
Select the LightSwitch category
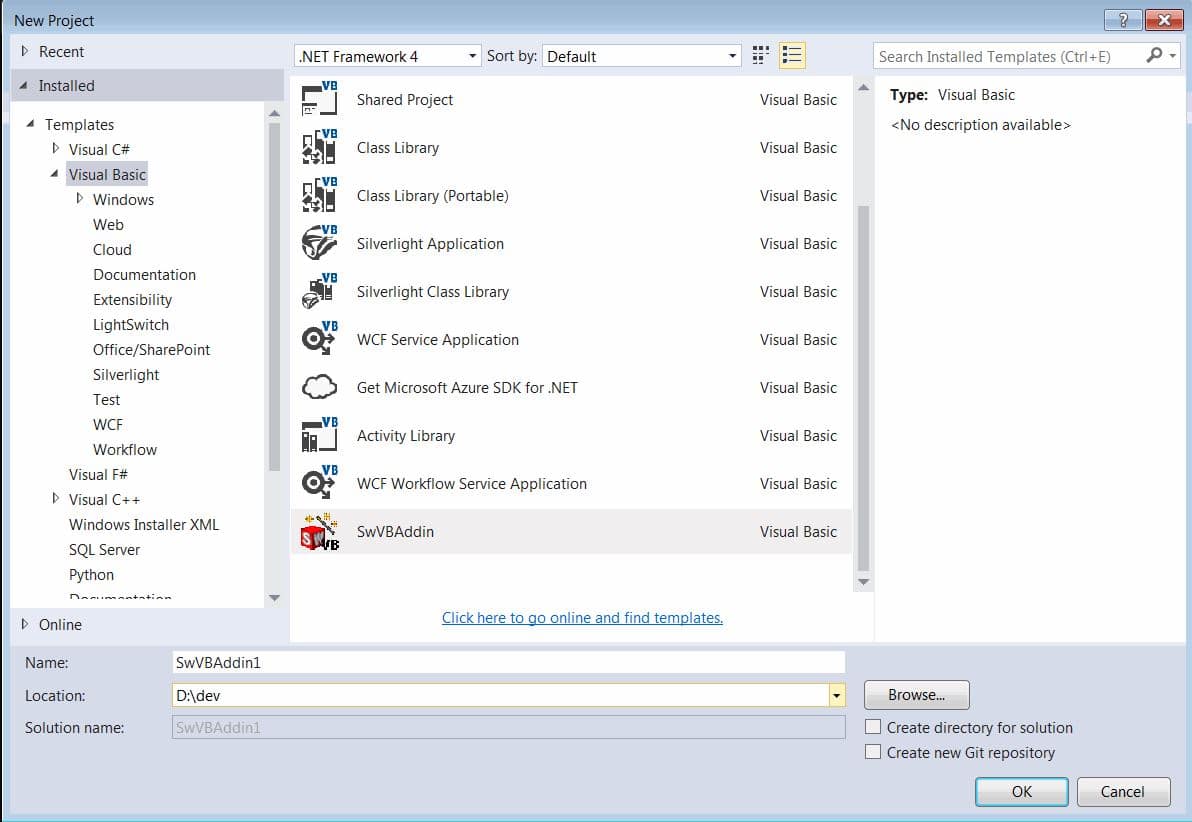(131, 325)
